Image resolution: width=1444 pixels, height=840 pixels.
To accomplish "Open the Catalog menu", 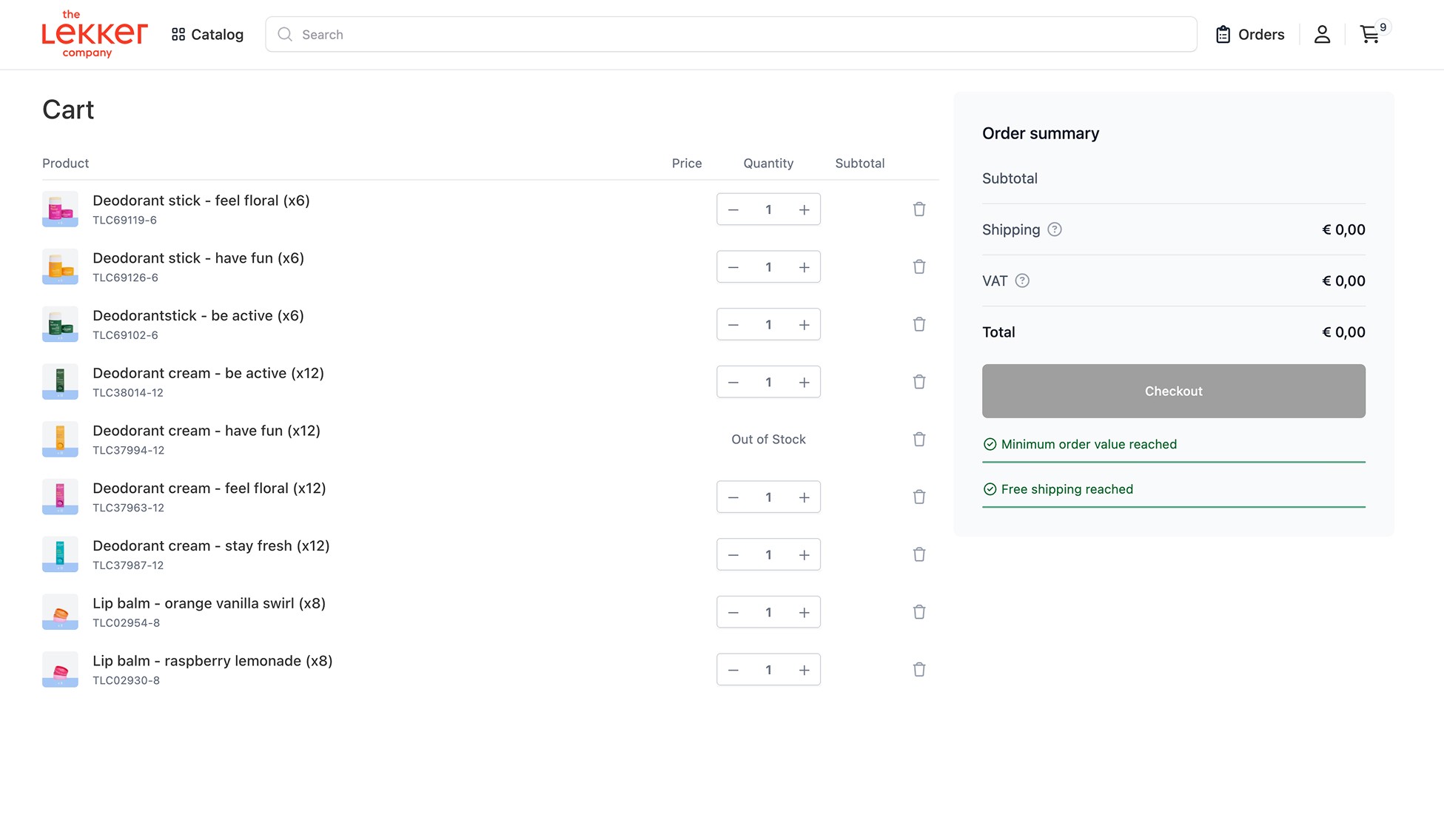I will [x=207, y=34].
